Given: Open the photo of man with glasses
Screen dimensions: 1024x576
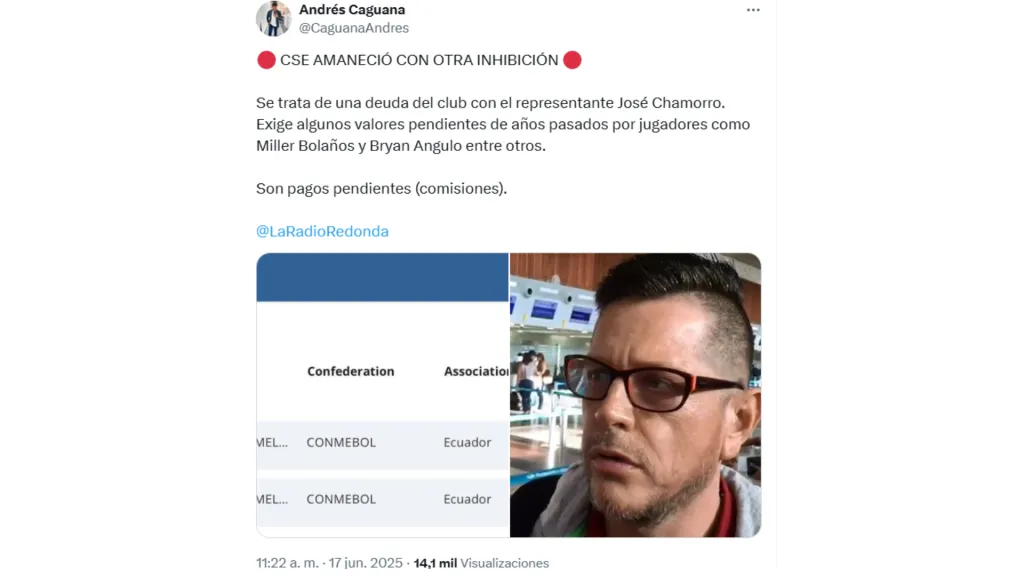Looking at the screenshot, I should coord(635,395).
